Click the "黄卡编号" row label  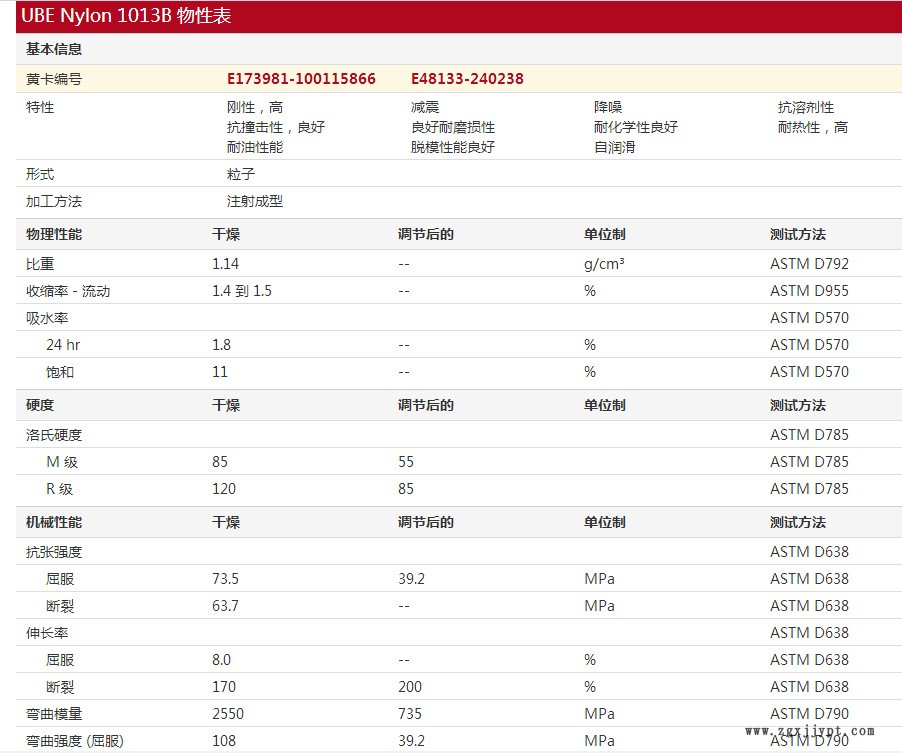pyautogui.click(x=53, y=79)
